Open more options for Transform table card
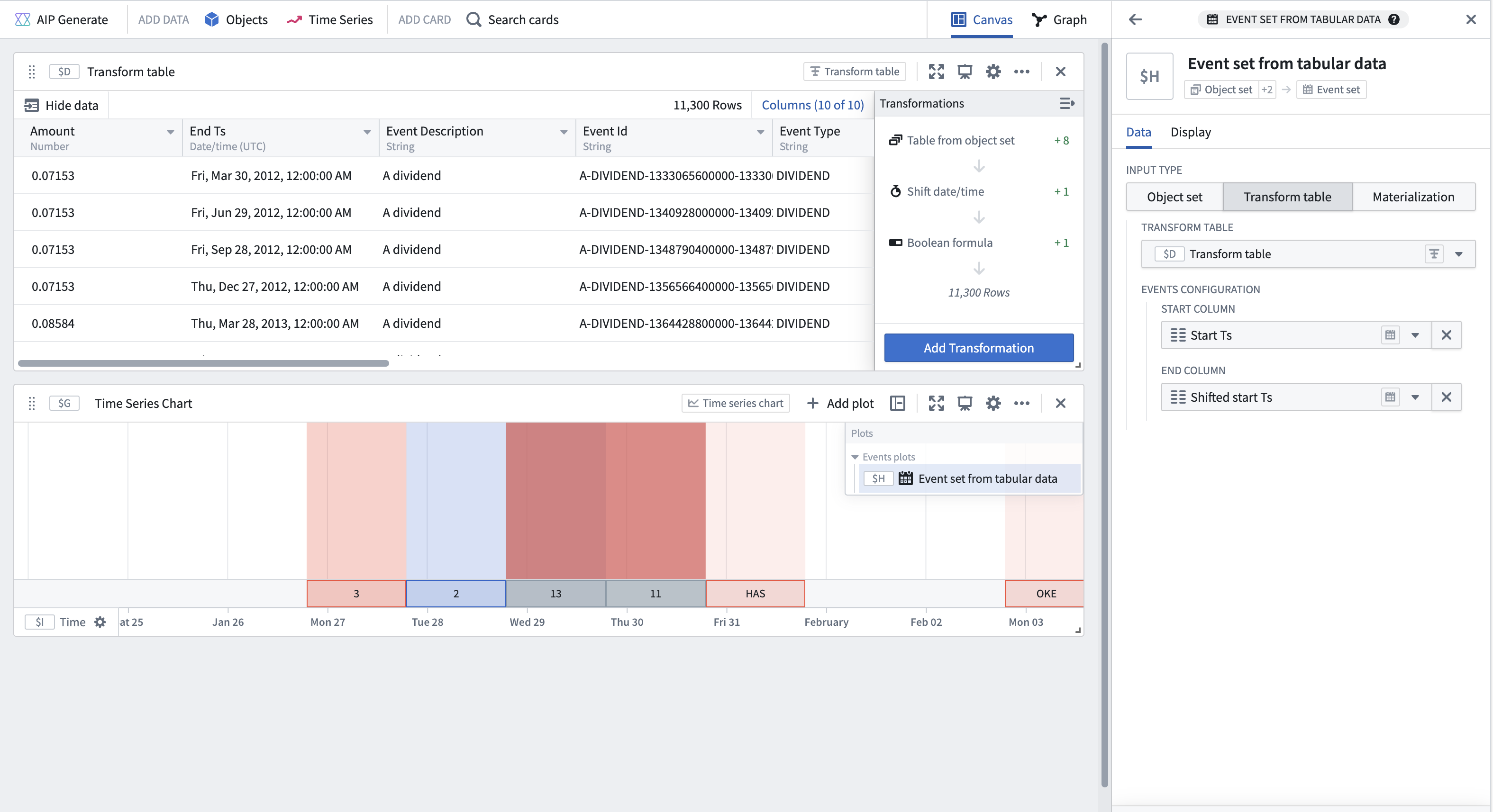Viewport: 1493px width, 812px height. (1022, 72)
